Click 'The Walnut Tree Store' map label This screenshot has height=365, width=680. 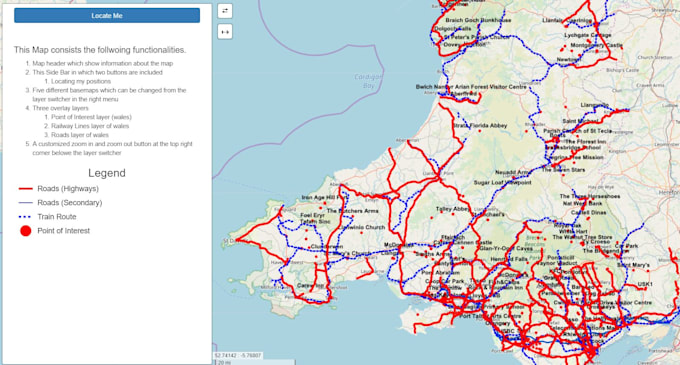[x=582, y=238]
